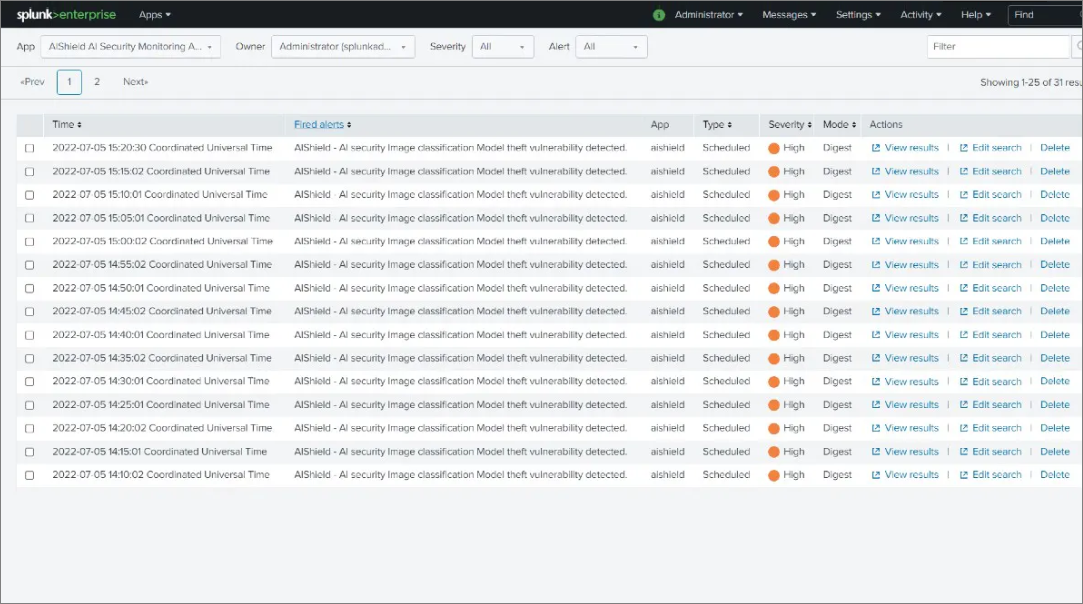Open the Owner Administrator dropdown

343,47
